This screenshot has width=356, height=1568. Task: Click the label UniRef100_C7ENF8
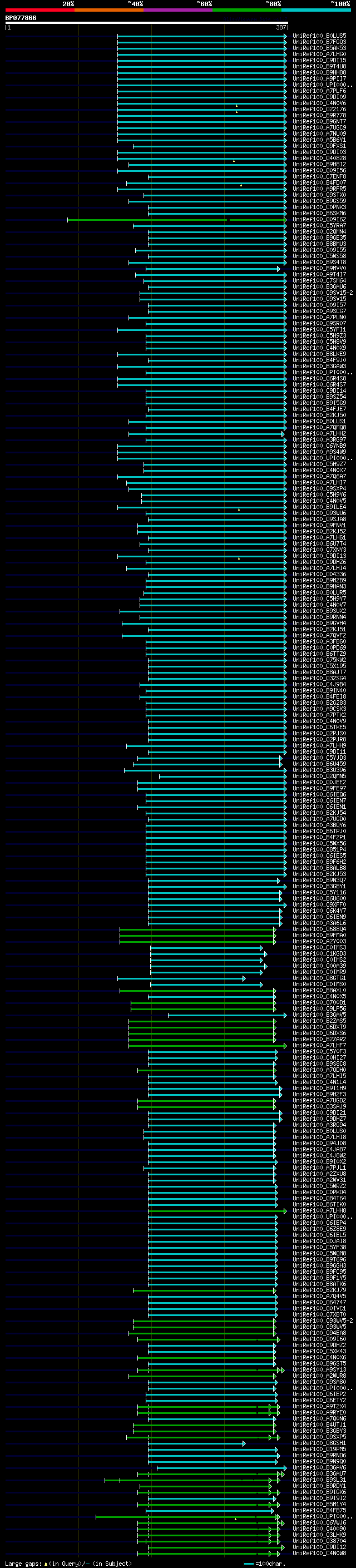tap(319, 176)
